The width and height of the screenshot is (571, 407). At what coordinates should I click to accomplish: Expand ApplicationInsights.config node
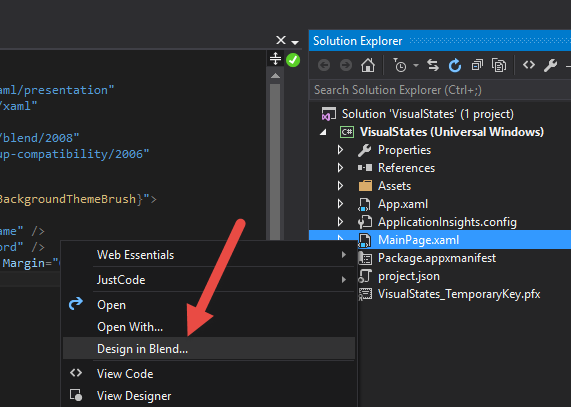pyautogui.click(x=340, y=222)
